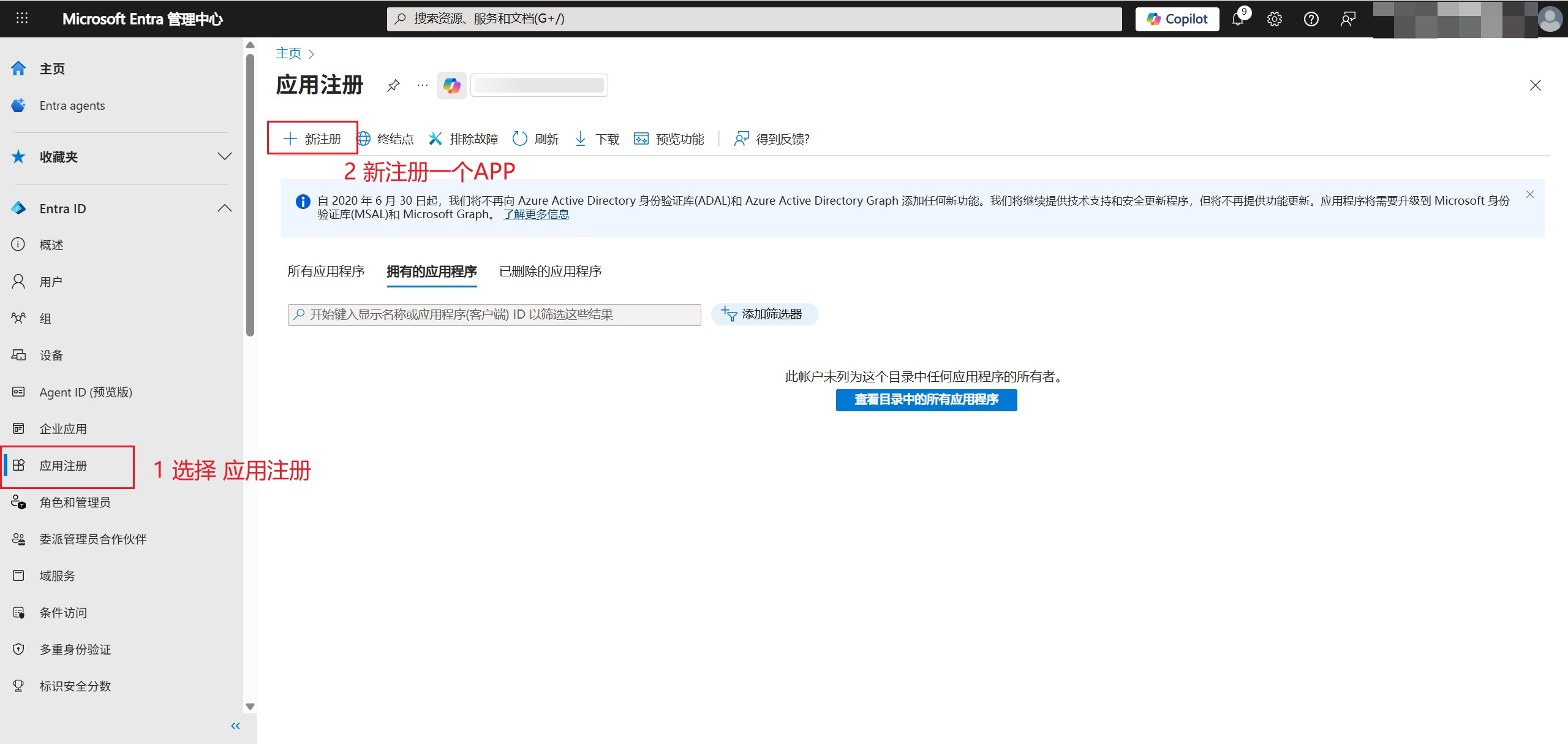Viewport: 1568px width, 744px height.
Task: Switch to 所有应用程序 tab
Action: [x=326, y=271]
